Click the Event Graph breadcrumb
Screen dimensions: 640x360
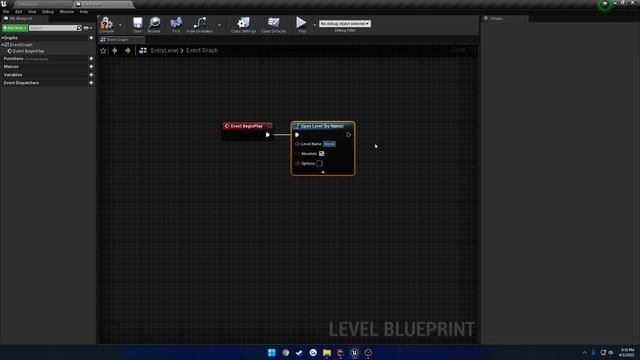(202, 51)
